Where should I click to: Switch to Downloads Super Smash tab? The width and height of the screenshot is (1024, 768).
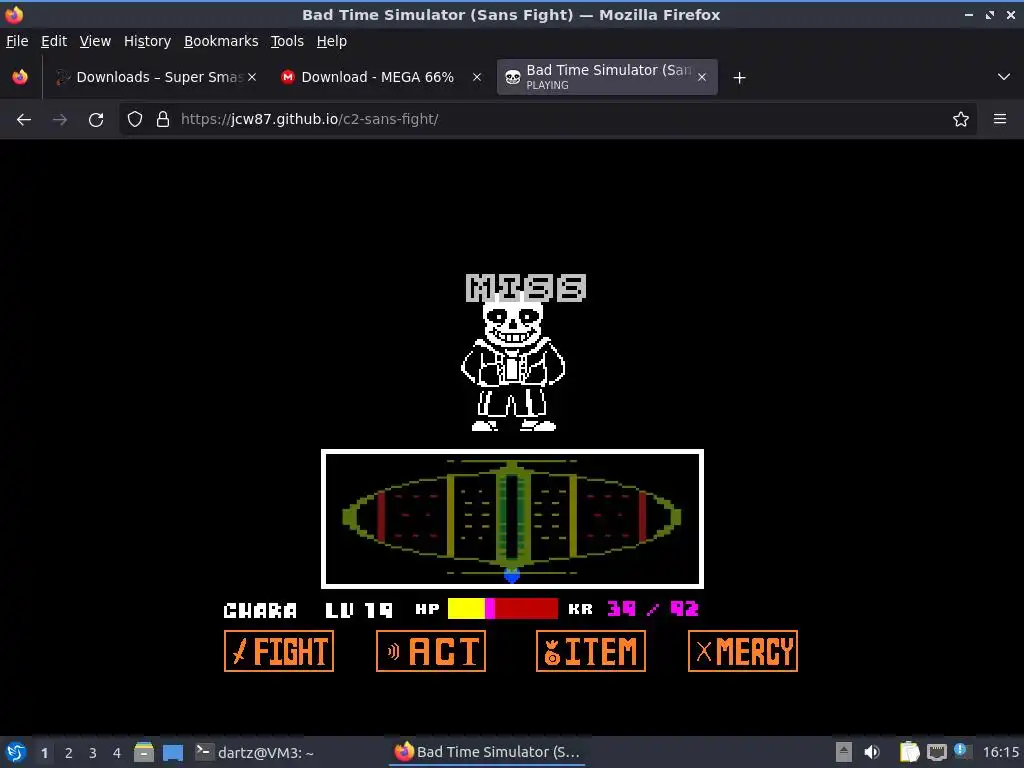tap(157, 77)
